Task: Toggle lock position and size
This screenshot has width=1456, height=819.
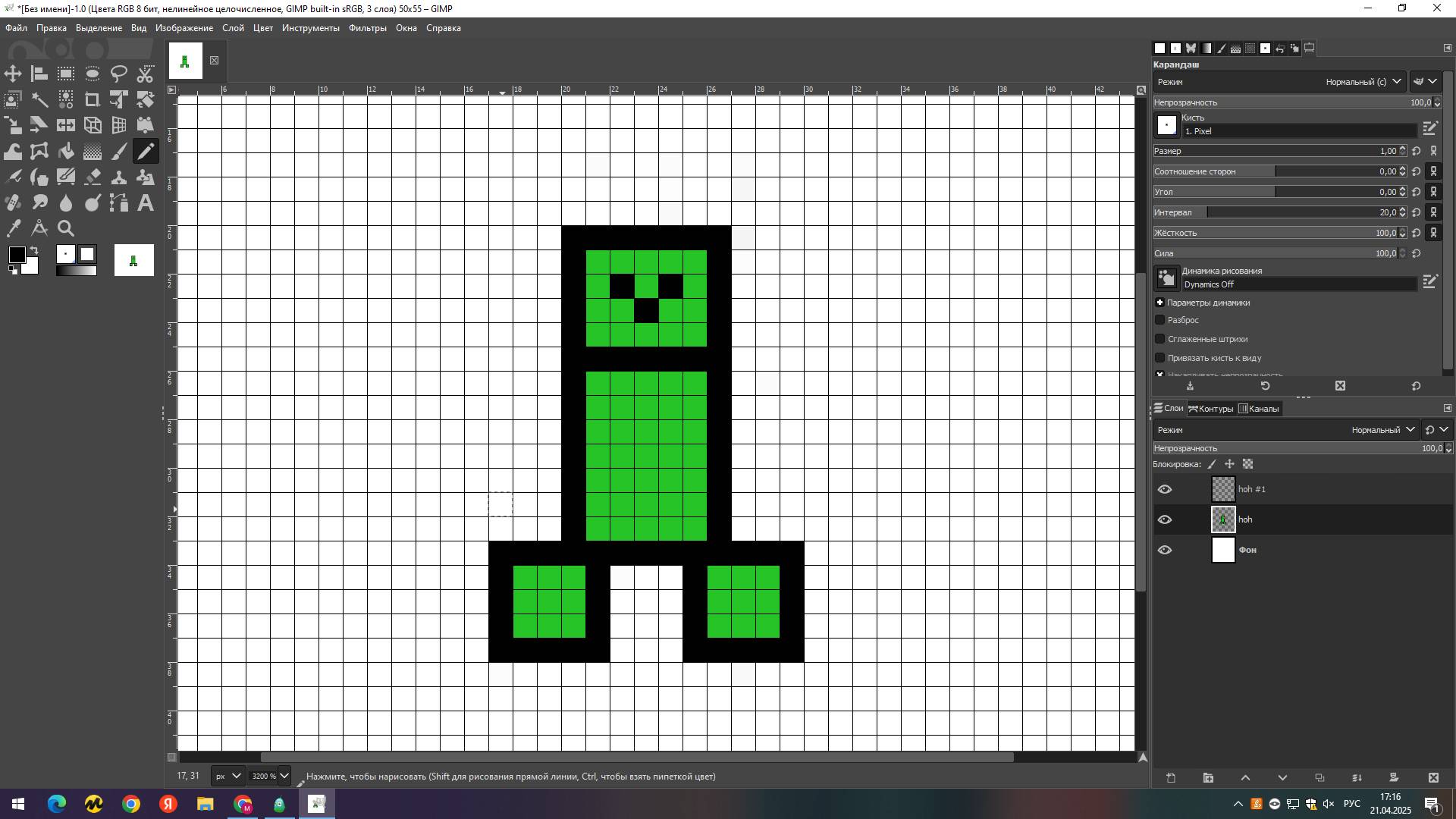Action: [1230, 464]
